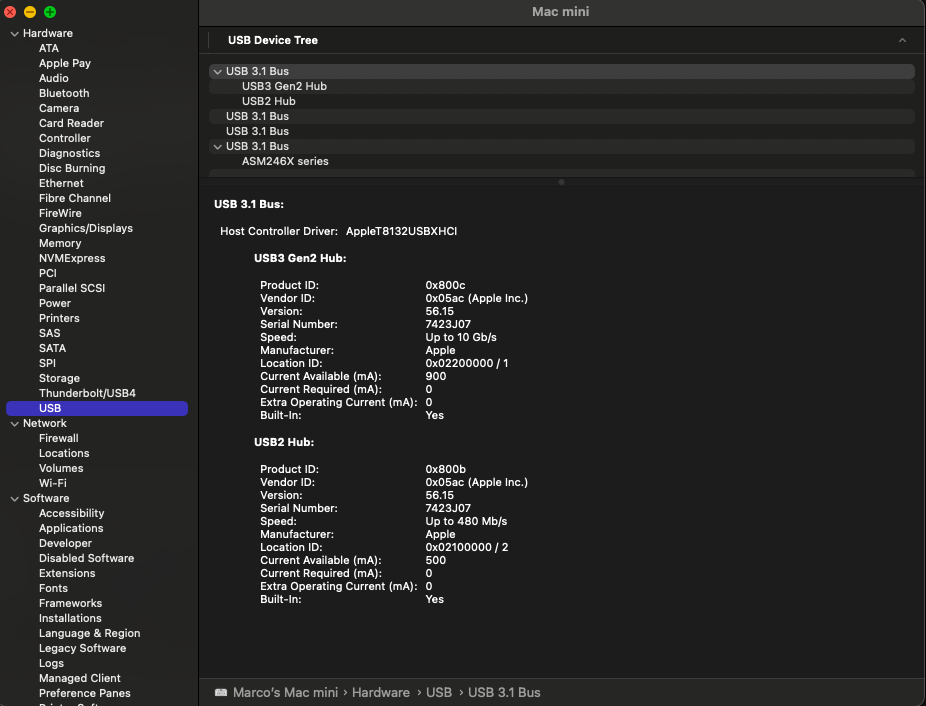Screen dimensions: 926x706
Task: Select SATA in the sidebar
Action: [x=53, y=348]
